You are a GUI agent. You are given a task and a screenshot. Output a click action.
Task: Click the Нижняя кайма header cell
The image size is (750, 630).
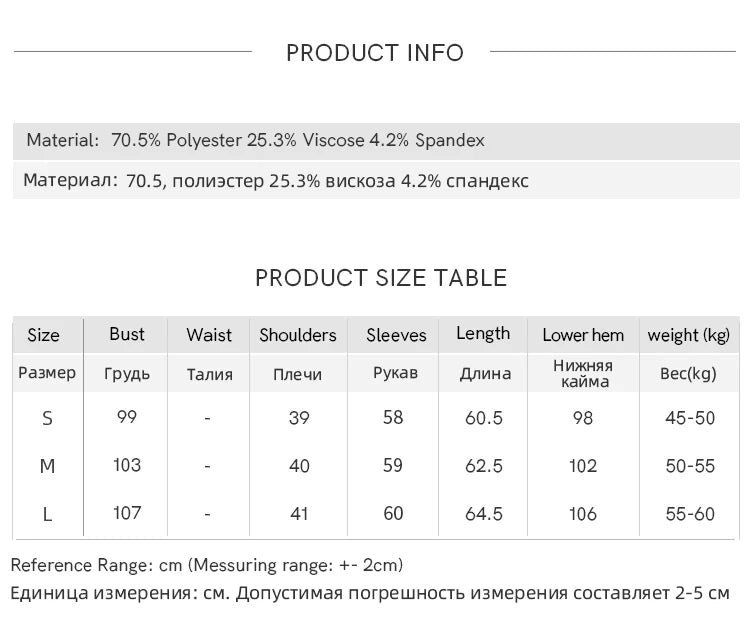tap(583, 373)
